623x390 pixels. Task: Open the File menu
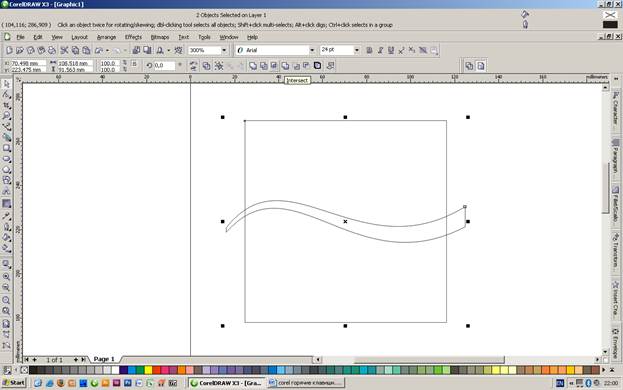pos(20,37)
